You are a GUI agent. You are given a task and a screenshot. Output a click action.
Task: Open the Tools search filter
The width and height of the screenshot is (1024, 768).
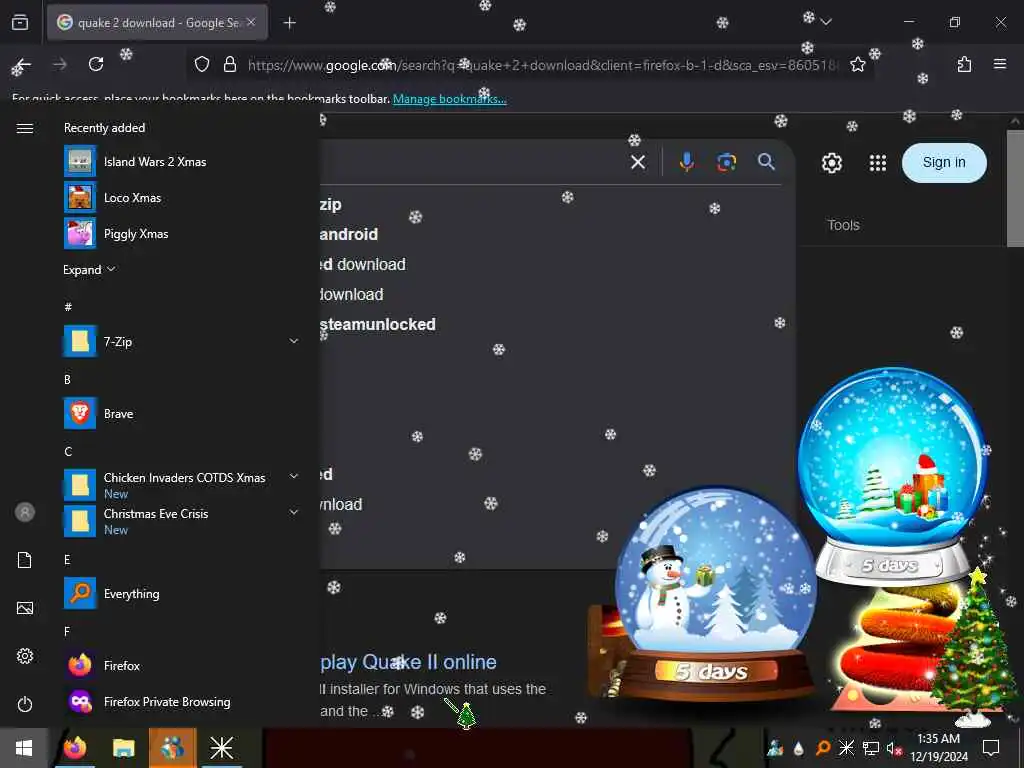click(x=843, y=225)
